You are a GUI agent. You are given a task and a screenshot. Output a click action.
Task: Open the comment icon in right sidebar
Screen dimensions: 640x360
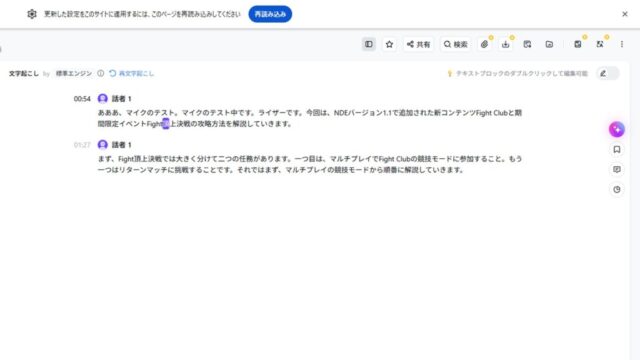click(x=617, y=169)
